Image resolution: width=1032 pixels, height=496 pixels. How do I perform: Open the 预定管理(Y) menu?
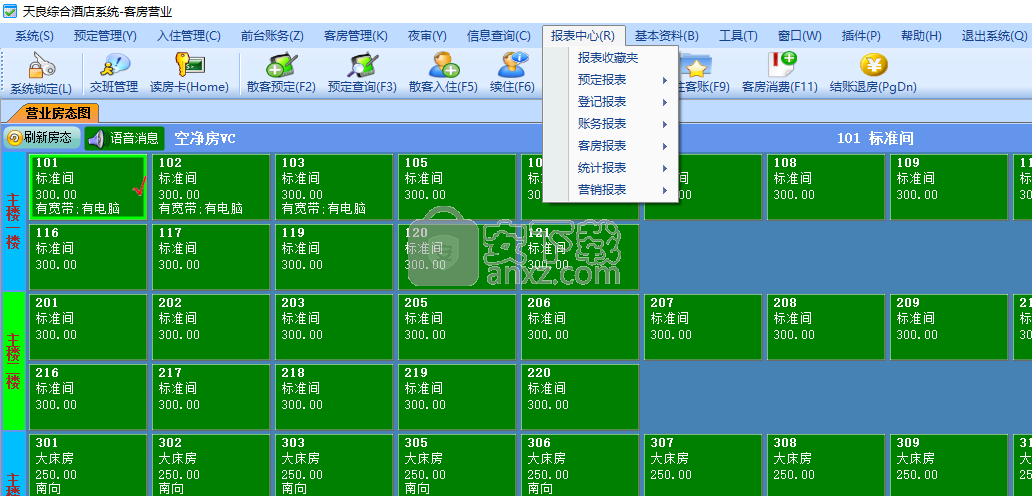[x=105, y=36]
